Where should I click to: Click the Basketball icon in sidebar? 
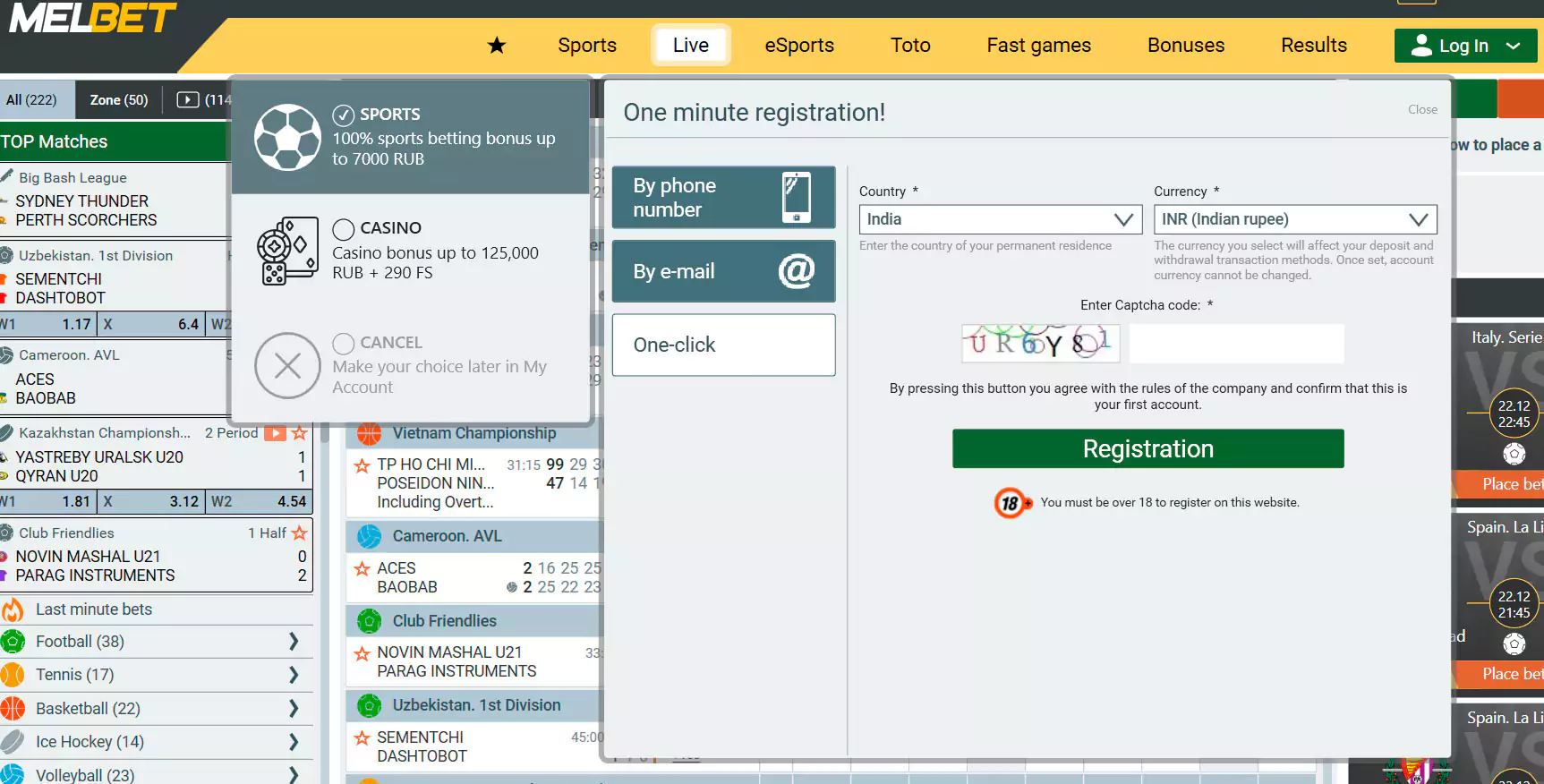[13, 709]
